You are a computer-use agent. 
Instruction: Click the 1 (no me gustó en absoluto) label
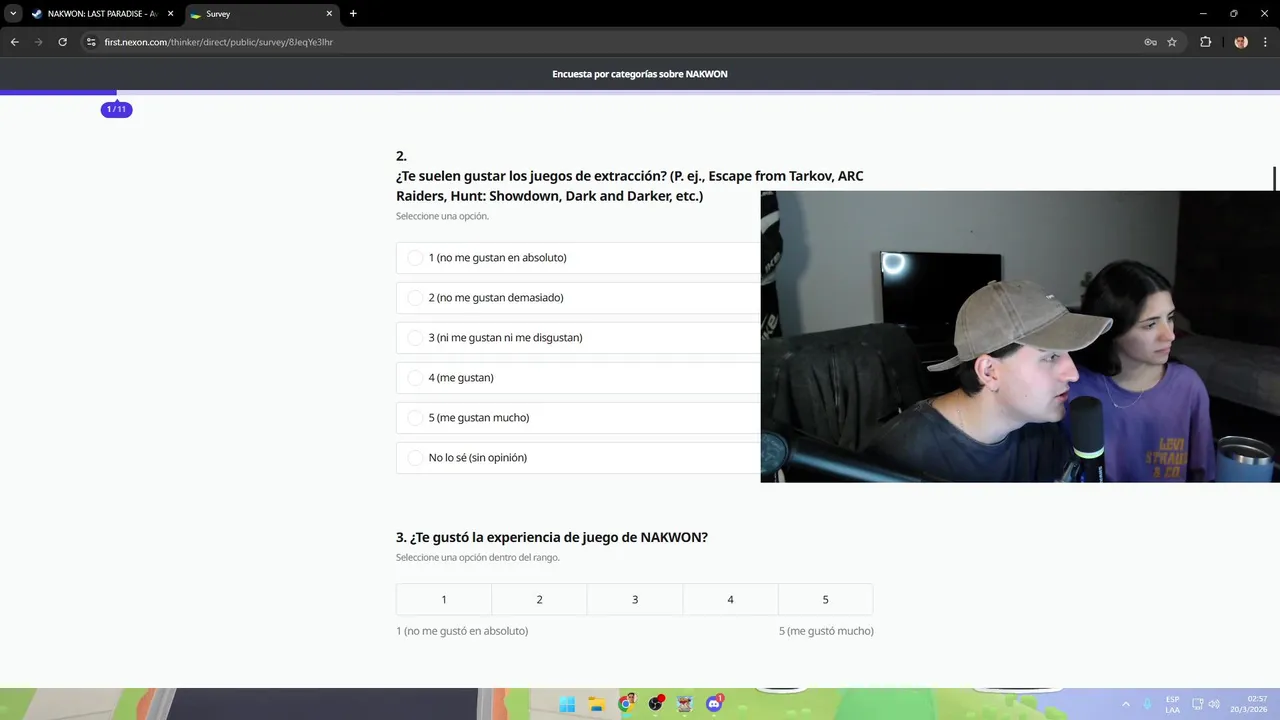click(462, 631)
